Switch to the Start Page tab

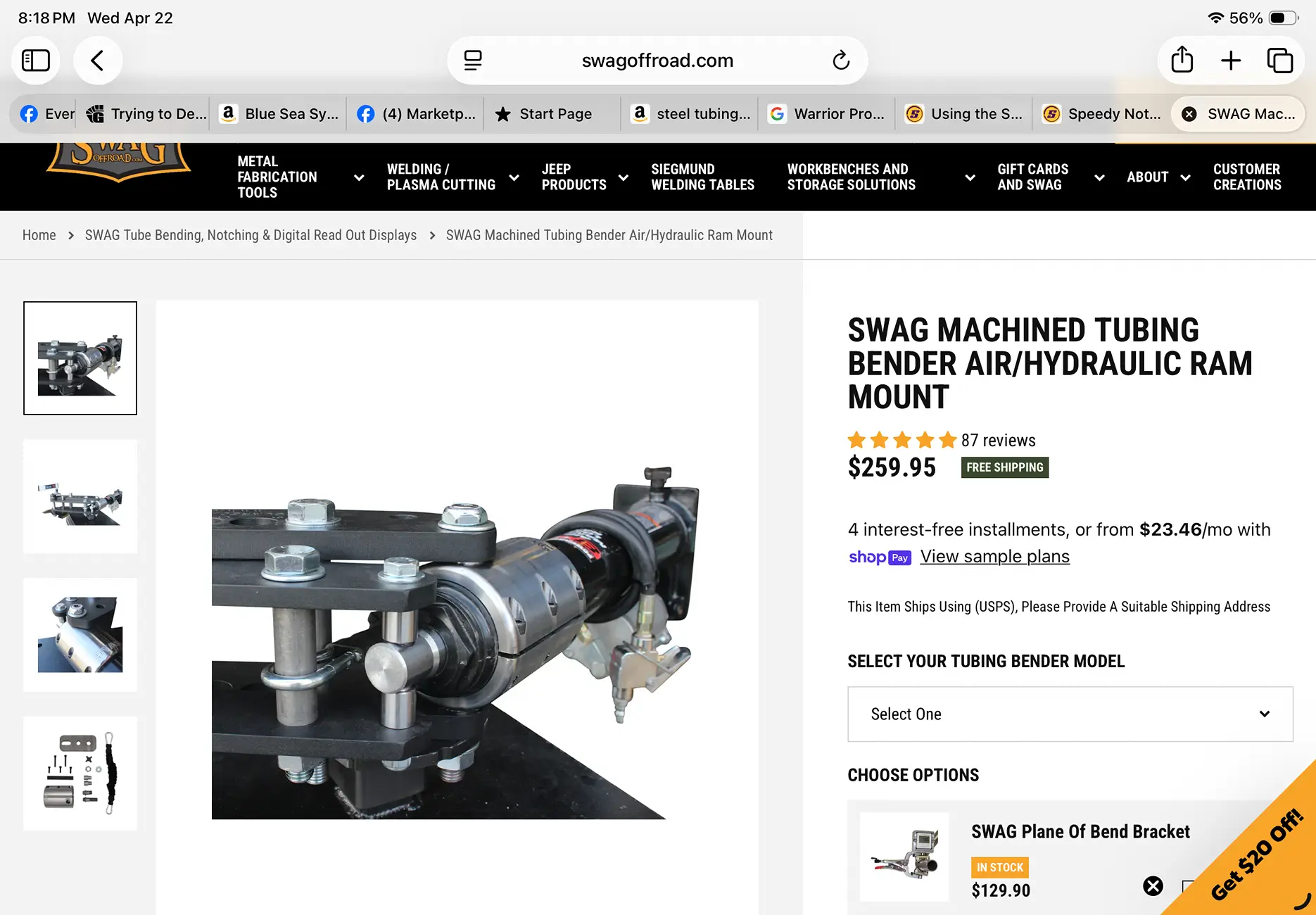coord(553,114)
